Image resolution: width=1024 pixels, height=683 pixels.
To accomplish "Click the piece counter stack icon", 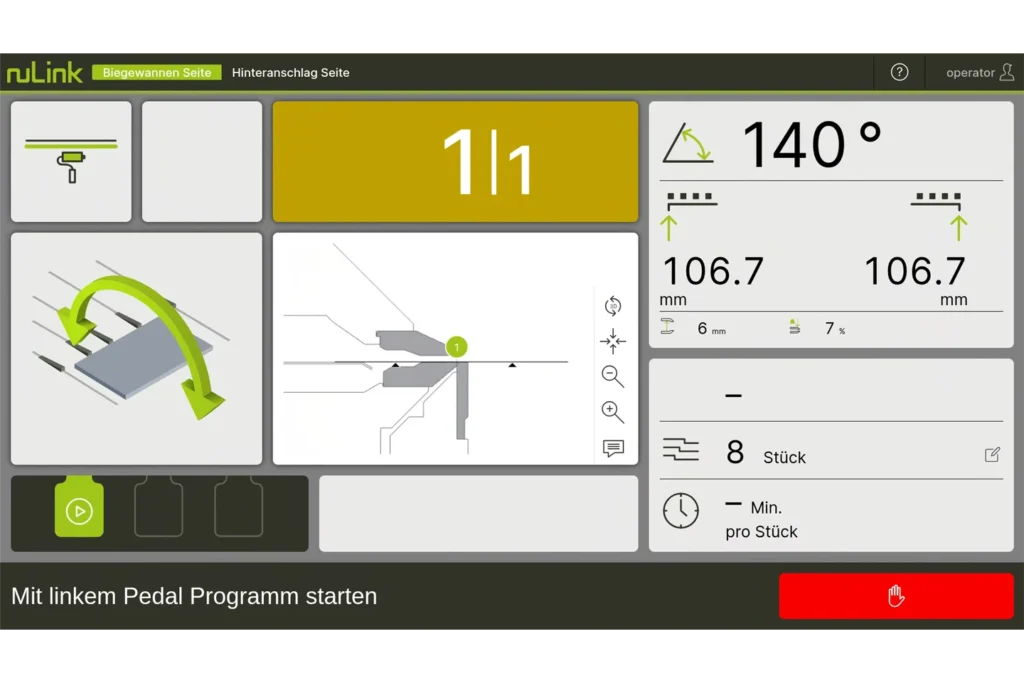I will click(x=680, y=450).
